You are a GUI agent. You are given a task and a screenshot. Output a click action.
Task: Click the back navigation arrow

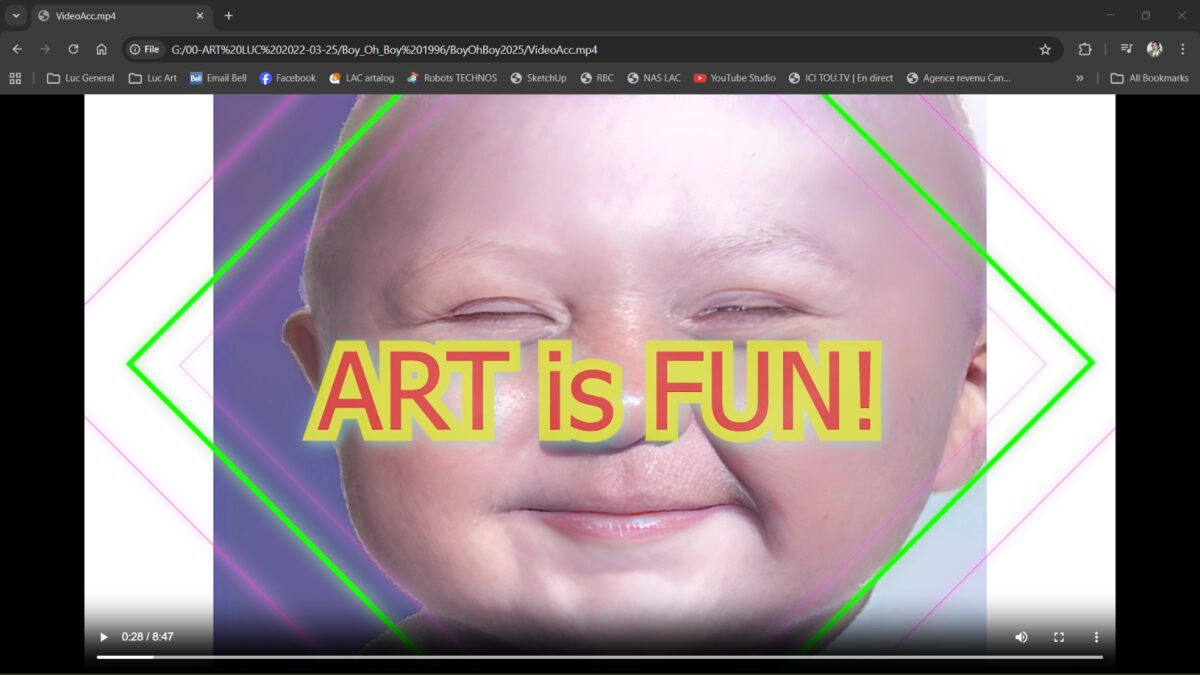tap(16, 48)
